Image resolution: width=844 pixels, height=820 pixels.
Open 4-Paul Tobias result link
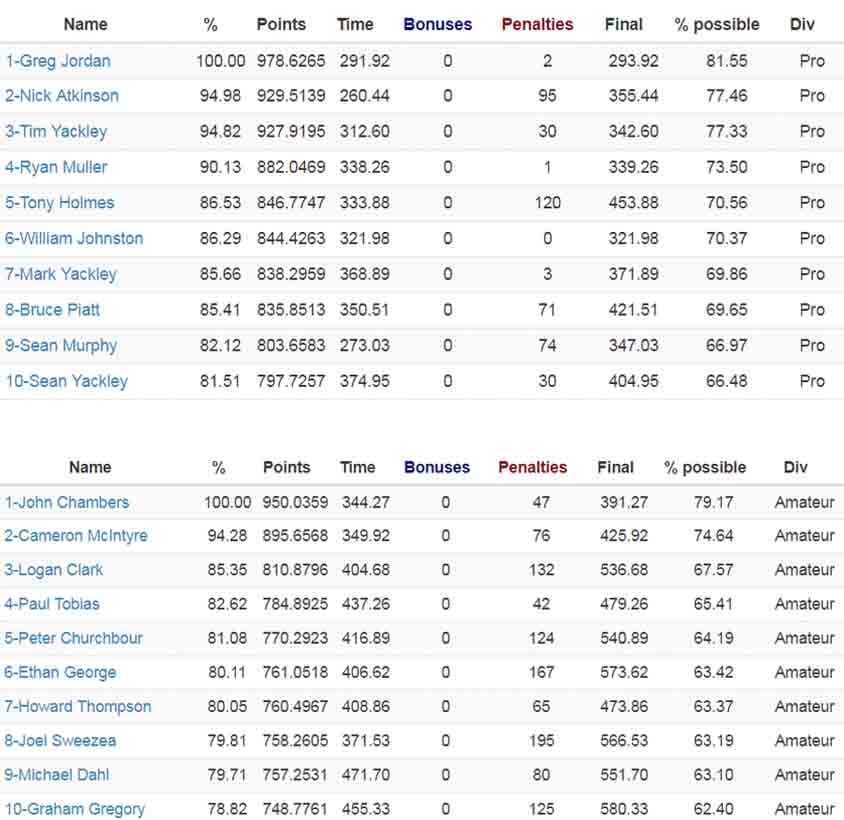click(52, 604)
